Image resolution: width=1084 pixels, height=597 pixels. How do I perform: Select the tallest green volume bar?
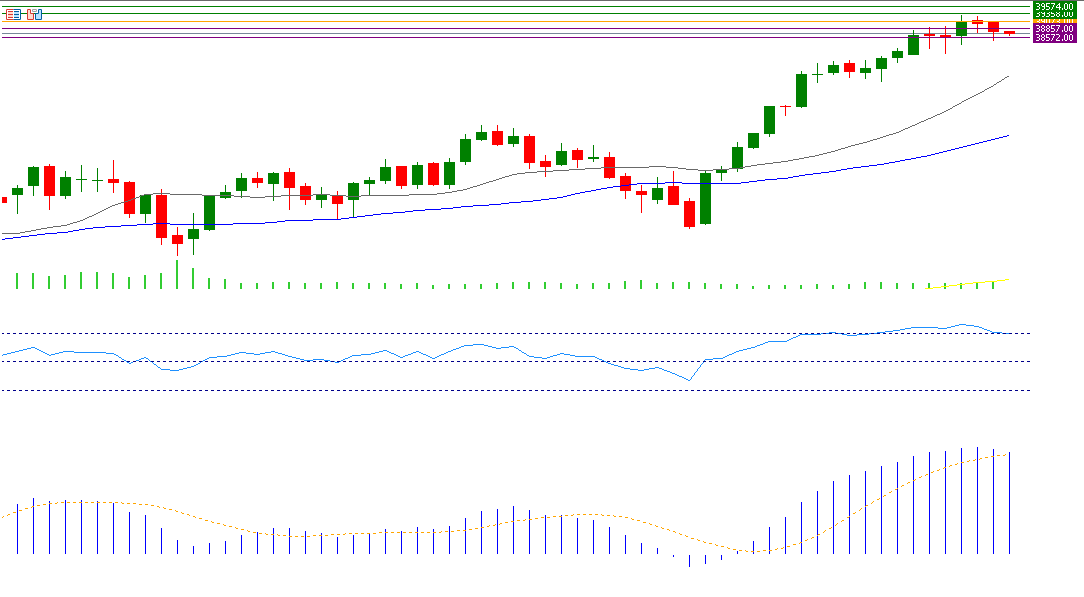(x=177, y=273)
